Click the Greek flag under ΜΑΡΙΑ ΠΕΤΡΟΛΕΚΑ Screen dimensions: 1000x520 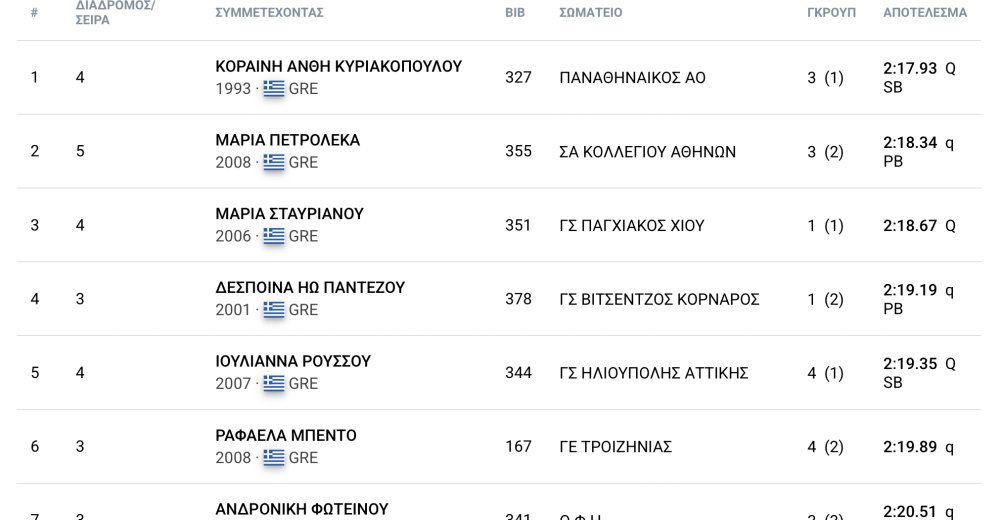click(274, 162)
